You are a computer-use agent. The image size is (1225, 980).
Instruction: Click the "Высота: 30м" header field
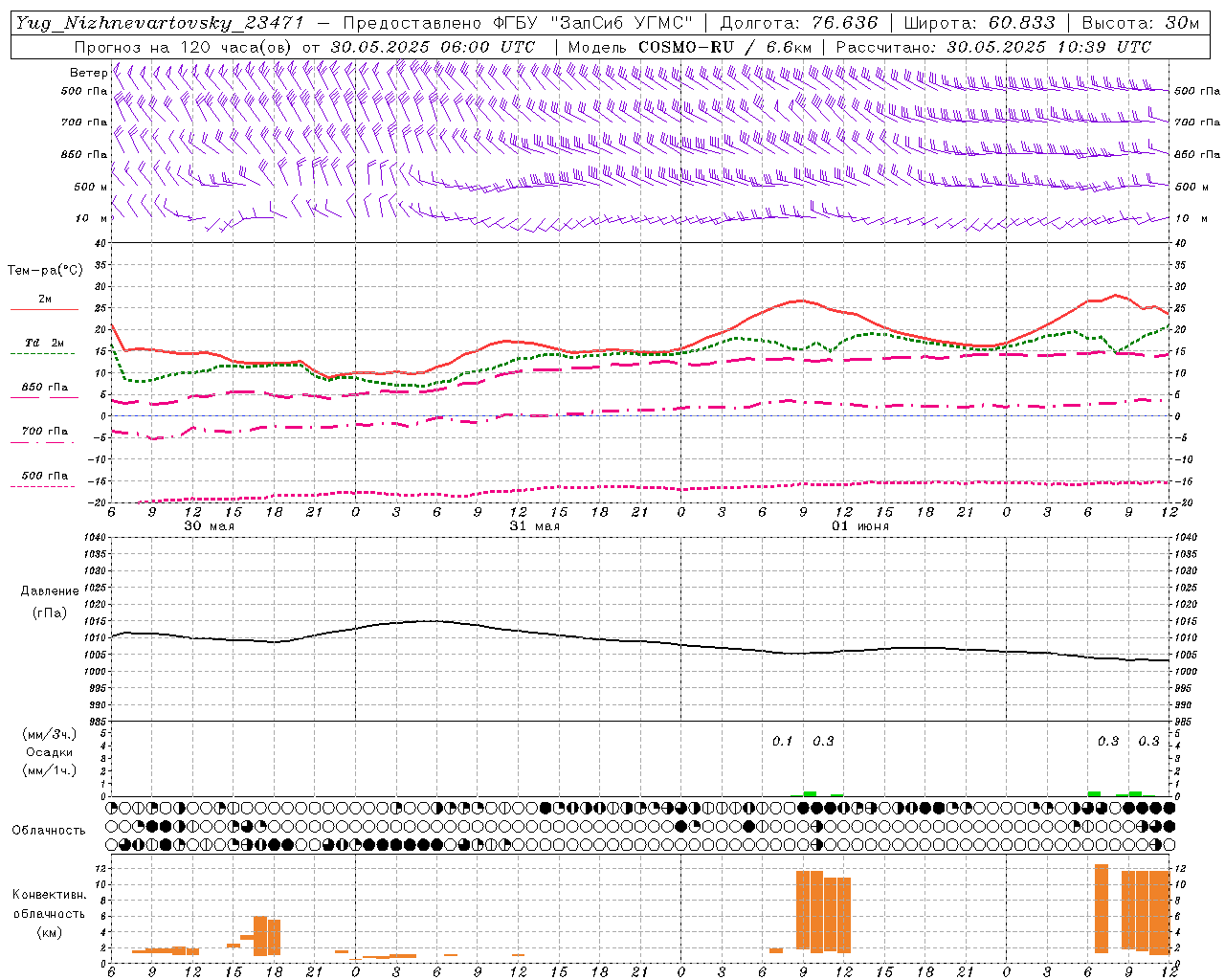pyautogui.click(x=1140, y=23)
